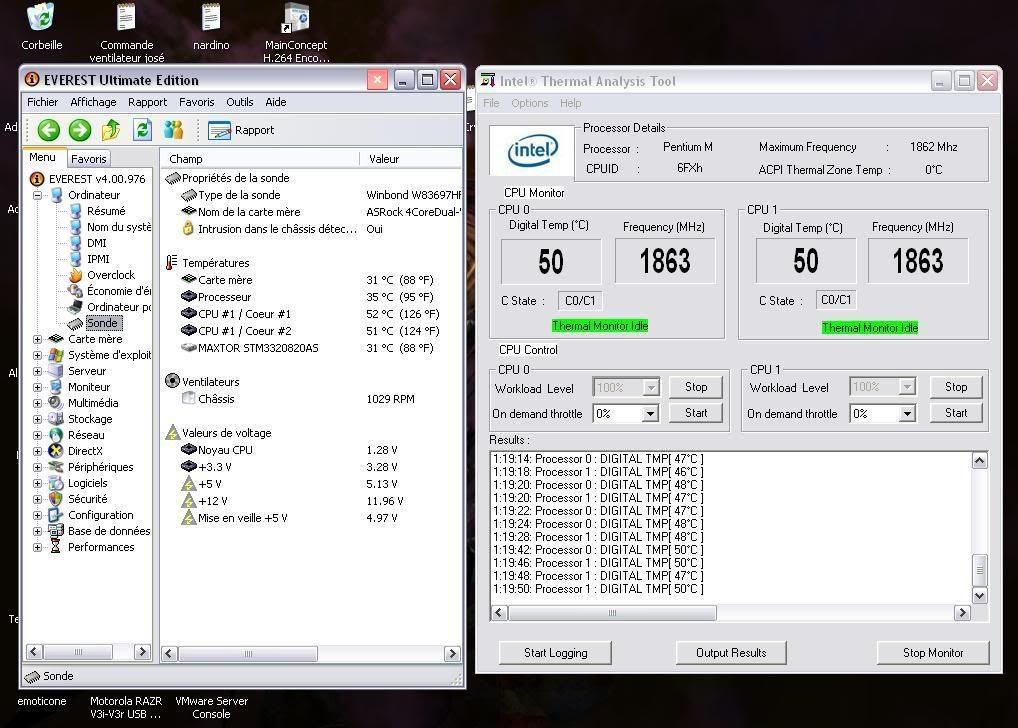Screen dimensions: 1018x728
Task: Open the Outils menu
Action: click(x=239, y=102)
